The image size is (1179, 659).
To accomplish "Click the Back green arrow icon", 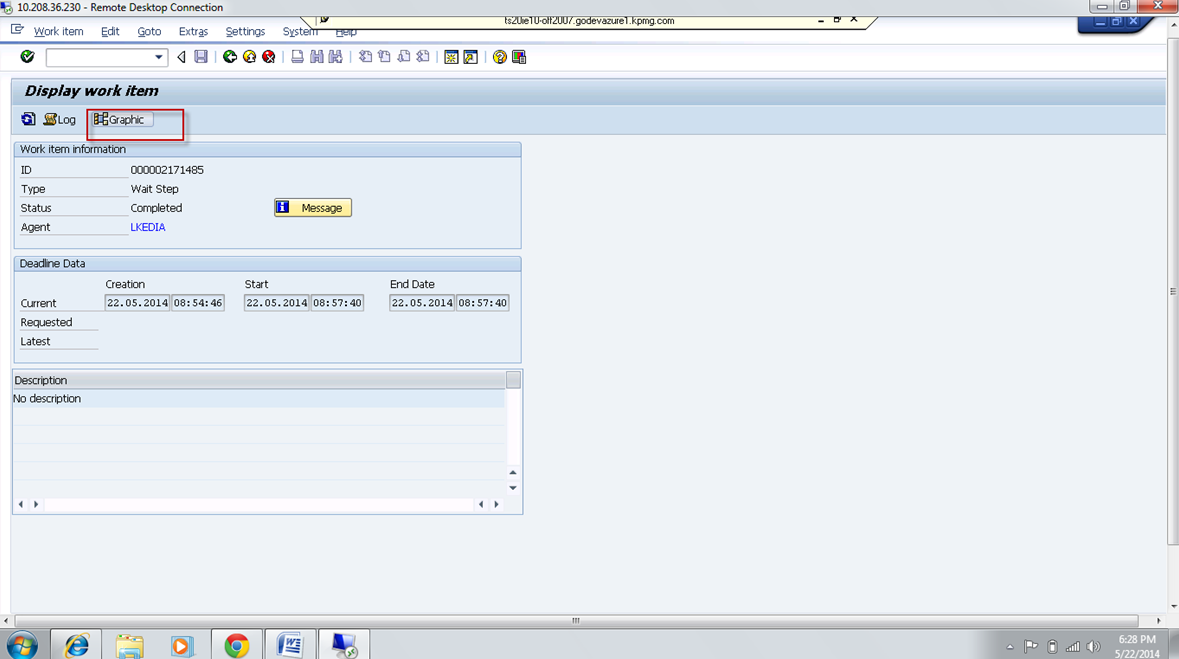I will coord(230,57).
